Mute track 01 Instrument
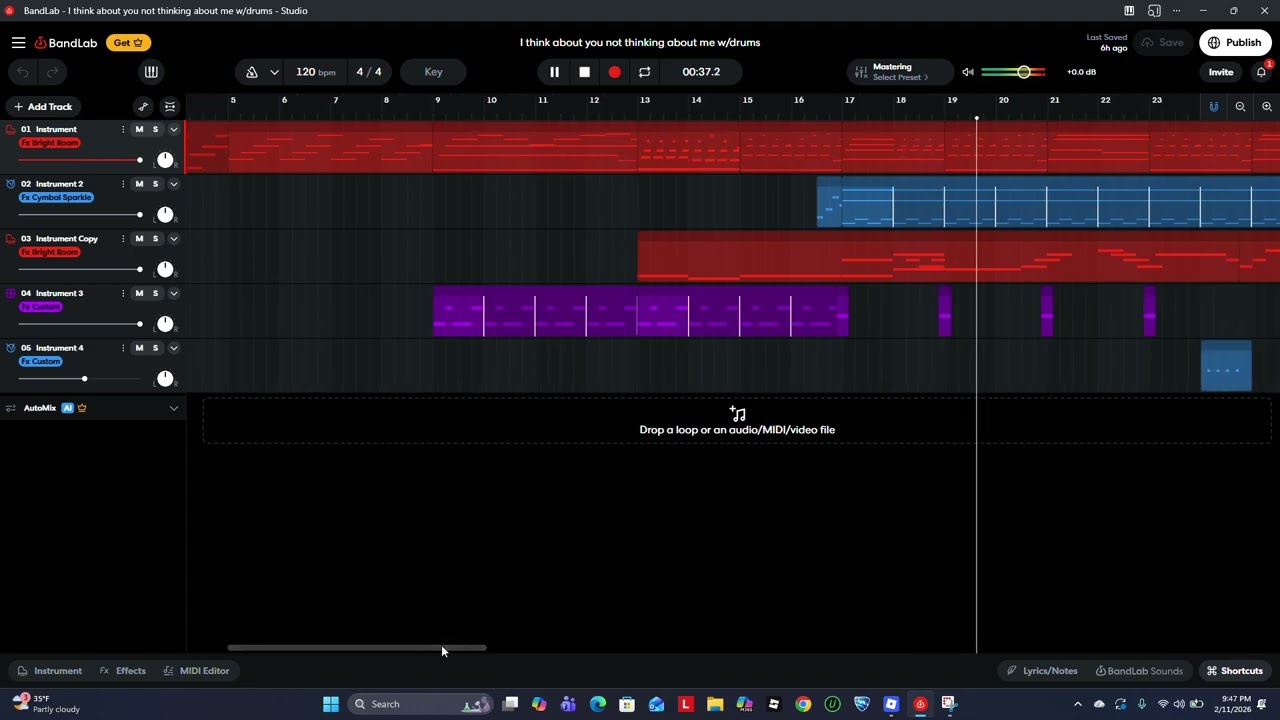This screenshot has height=720, width=1280. point(139,129)
